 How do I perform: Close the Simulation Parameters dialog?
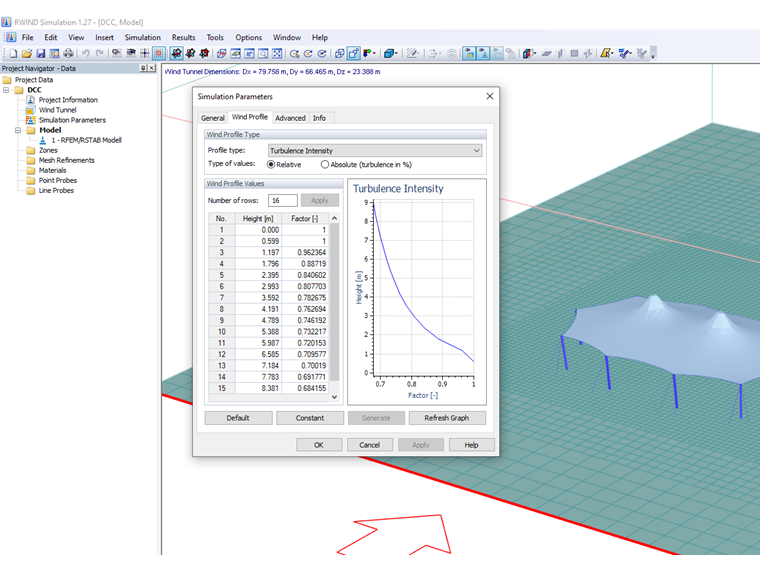tap(490, 96)
